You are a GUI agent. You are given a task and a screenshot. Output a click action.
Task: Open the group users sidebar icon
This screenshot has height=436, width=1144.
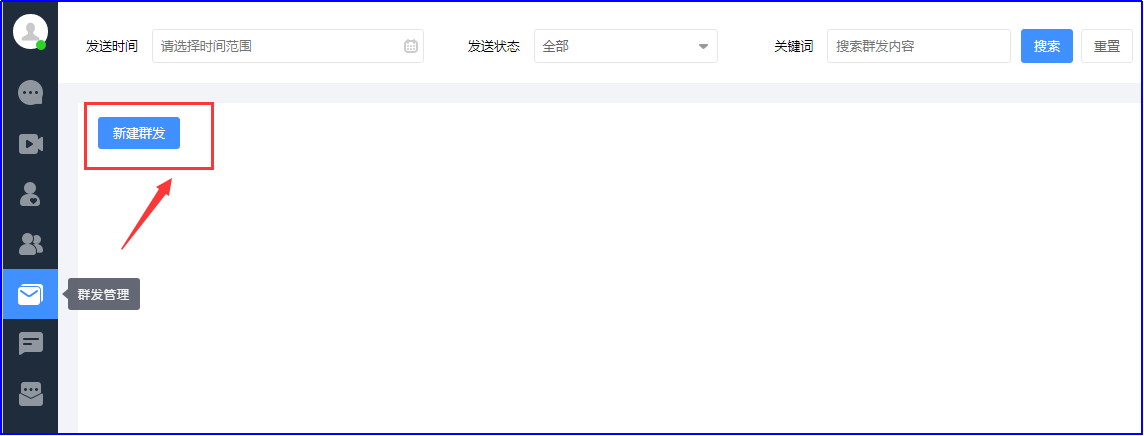tap(31, 244)
